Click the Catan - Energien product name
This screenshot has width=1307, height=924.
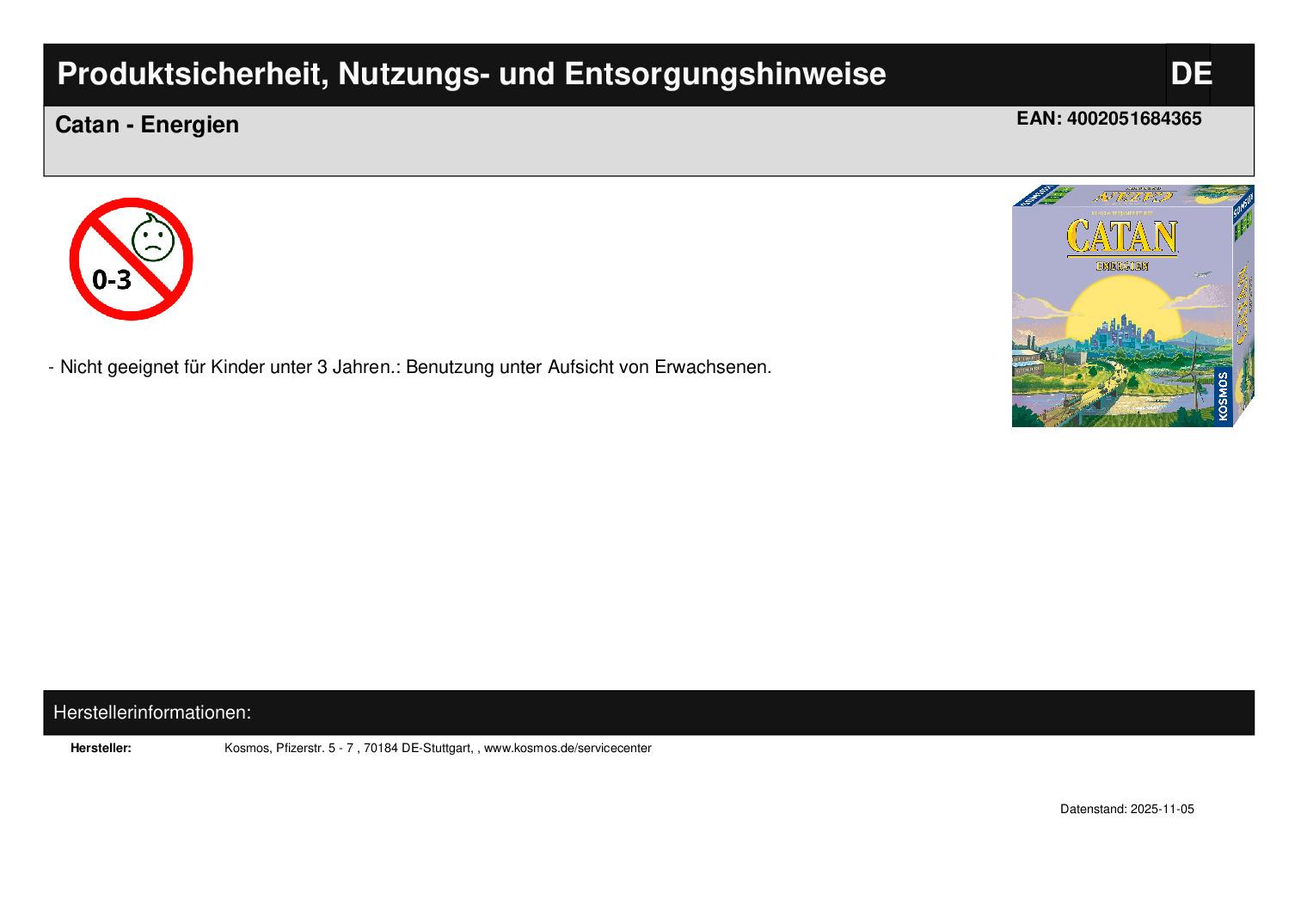(x=147, y=125)
